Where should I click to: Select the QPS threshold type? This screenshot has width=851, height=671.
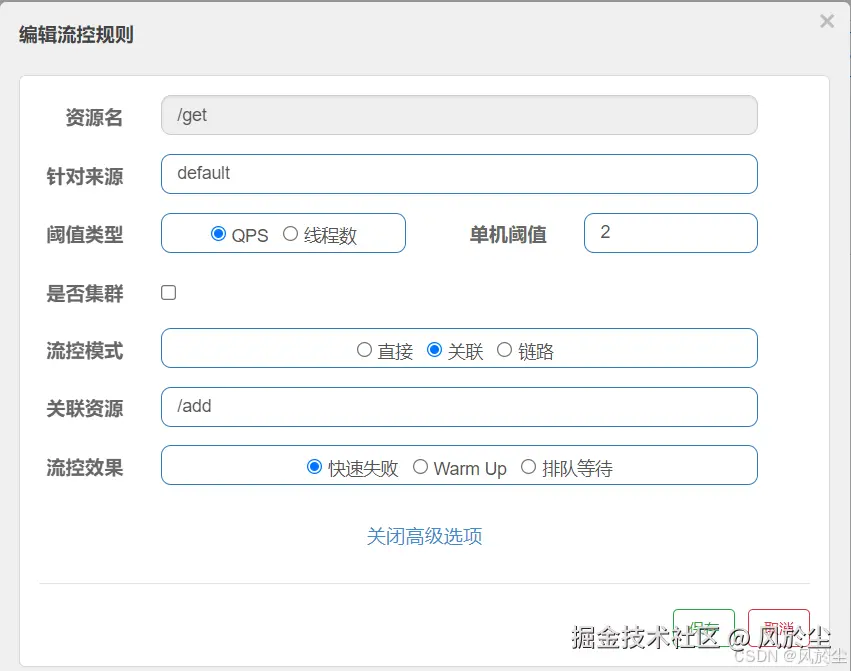click(x=221, y=234)
